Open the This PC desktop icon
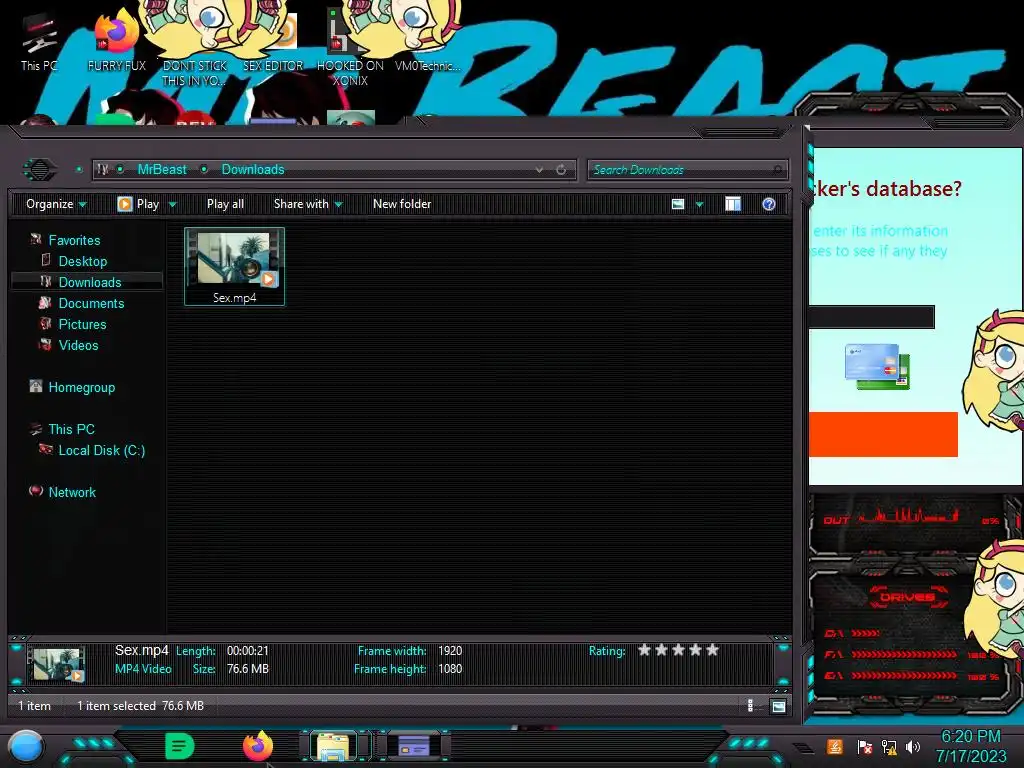 coord(38,42)
